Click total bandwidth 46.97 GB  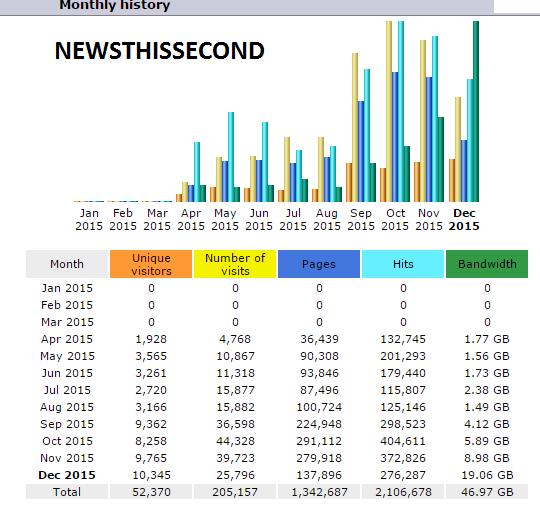[x=487, y=492]
